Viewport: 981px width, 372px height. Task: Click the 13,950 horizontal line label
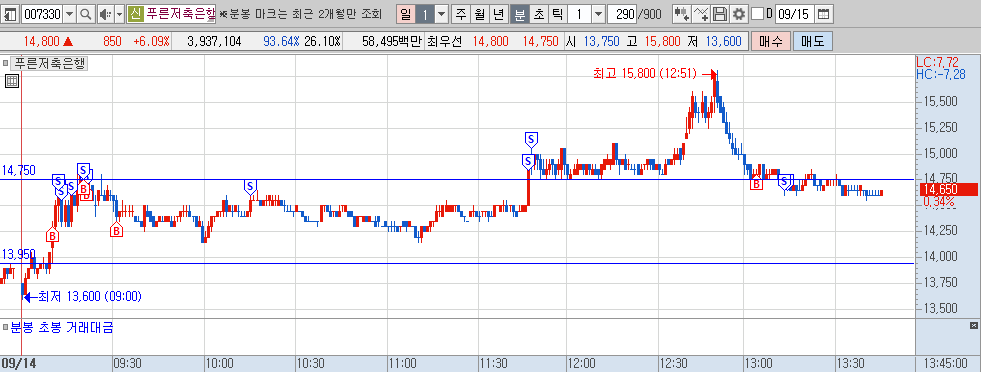[x=19, y=254]
